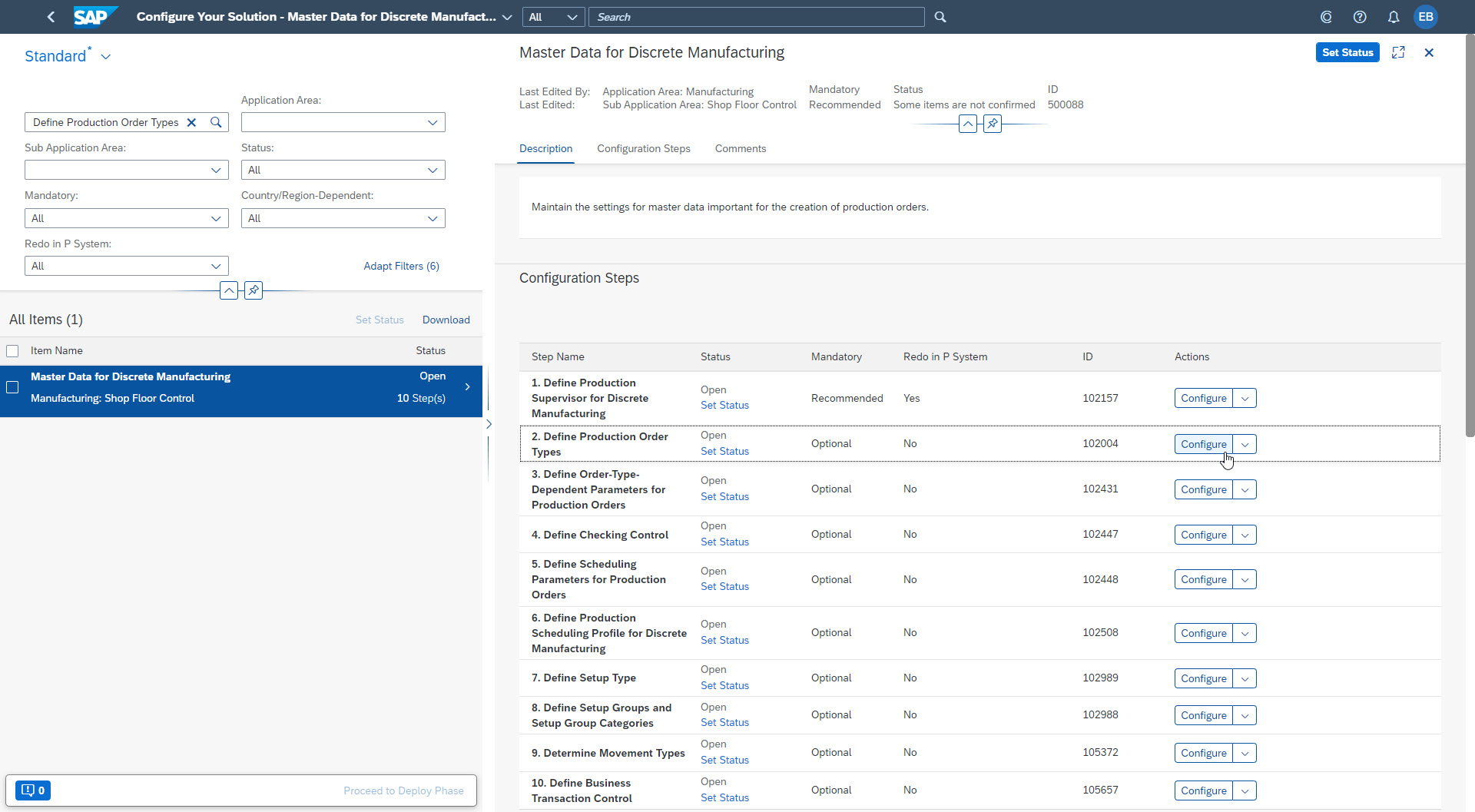Click the ID value 102004

(x=1100, y=443)
